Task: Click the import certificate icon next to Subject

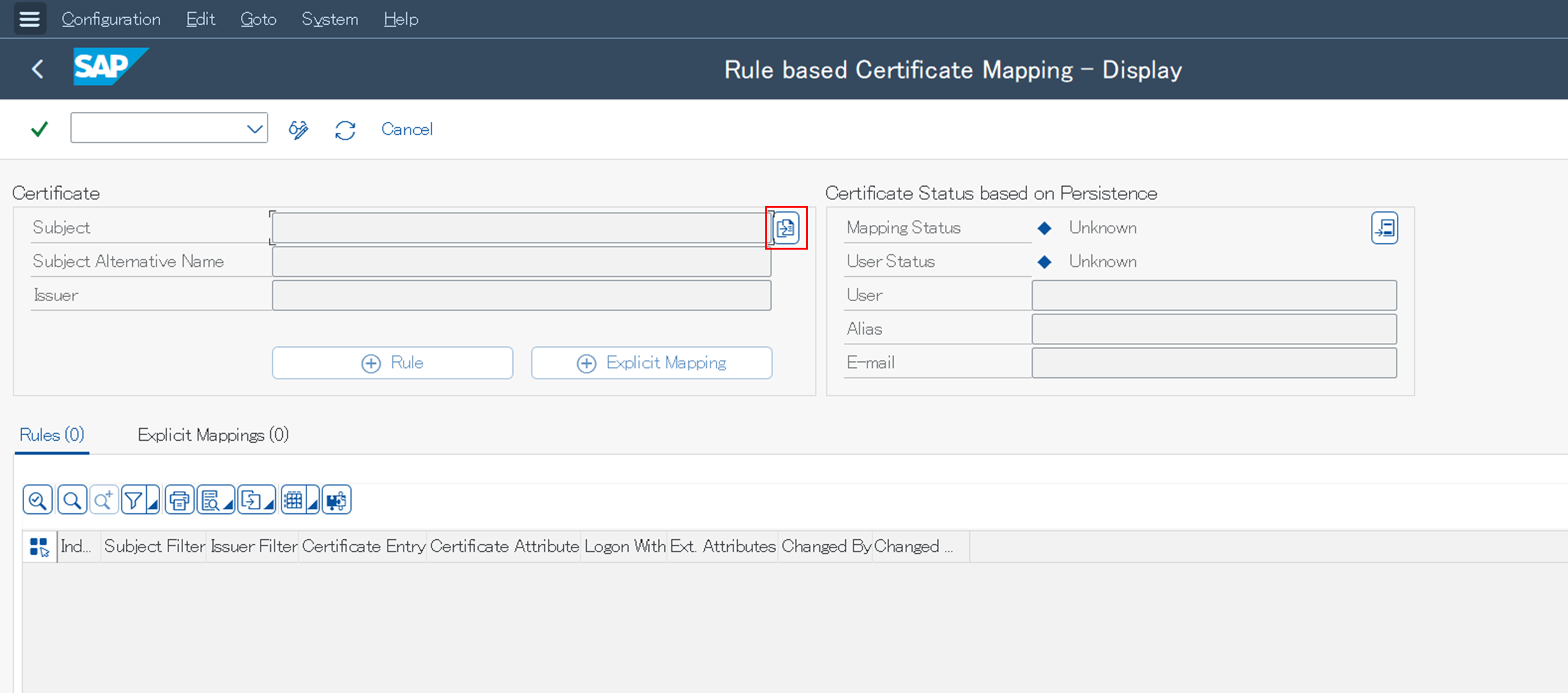Action: [x=786, y=228]
